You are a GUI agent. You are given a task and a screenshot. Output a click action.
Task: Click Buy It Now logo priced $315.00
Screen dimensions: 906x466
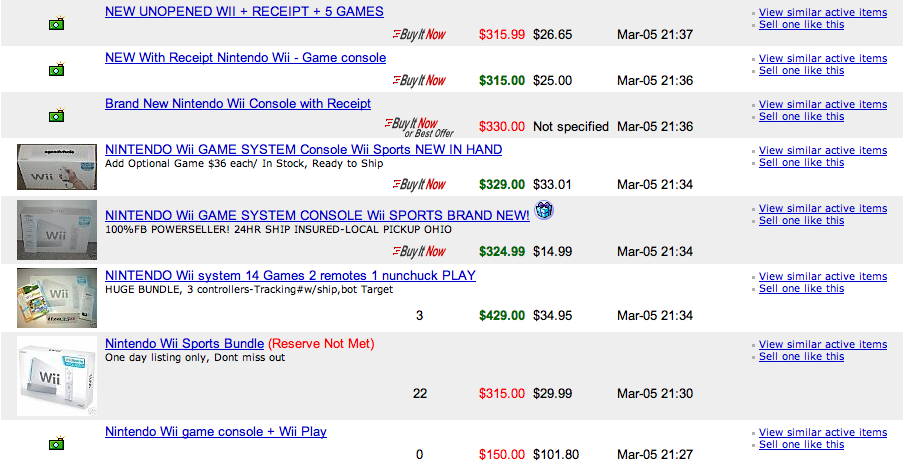[419, 81]
